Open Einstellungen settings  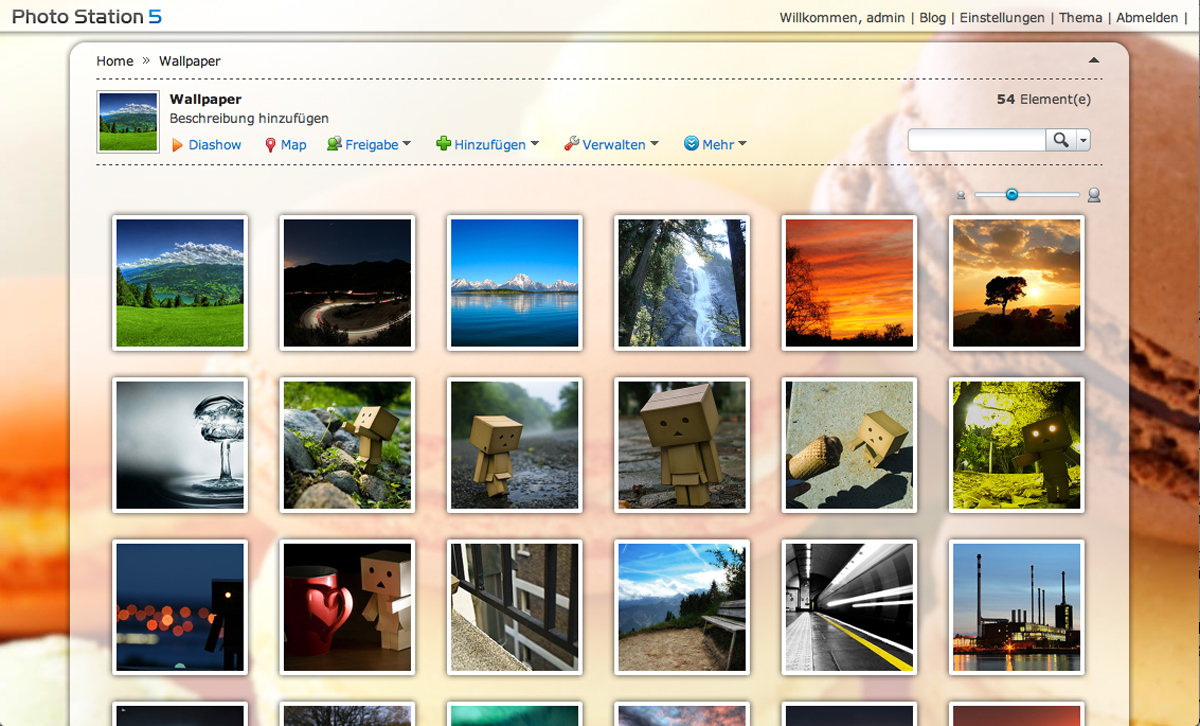click(x=1002, y=18)
